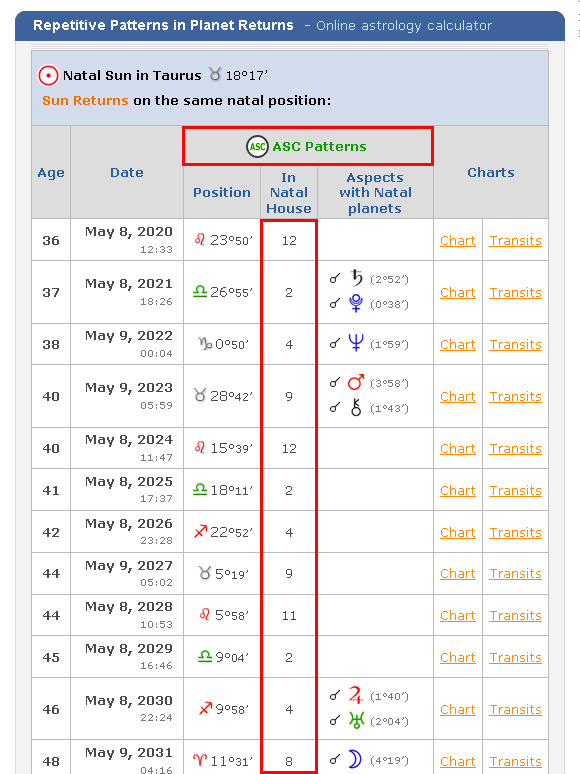Click the natal Sun symbol icon

(48, 76)
